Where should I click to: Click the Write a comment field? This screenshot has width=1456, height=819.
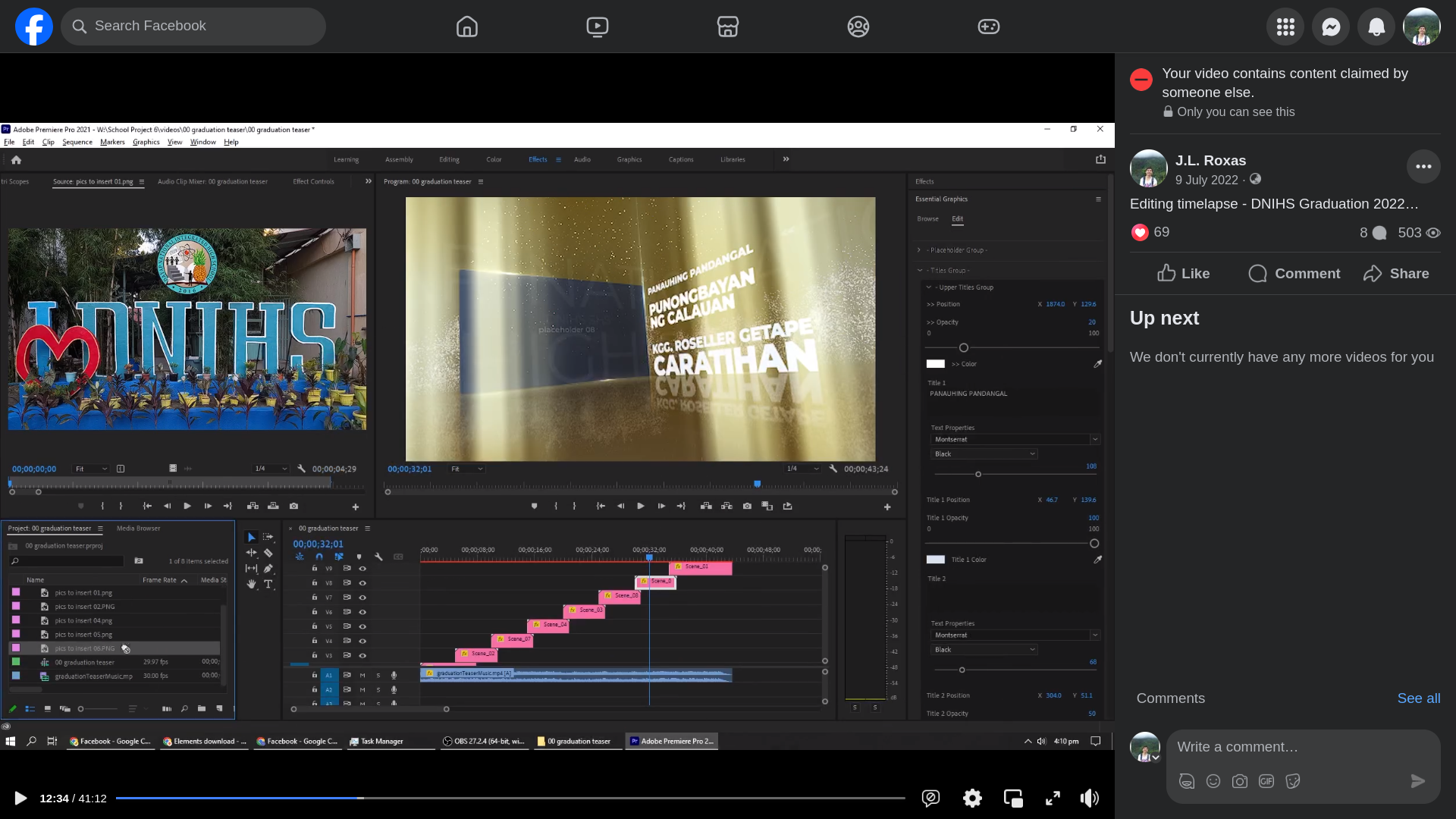click(1303, 747)
